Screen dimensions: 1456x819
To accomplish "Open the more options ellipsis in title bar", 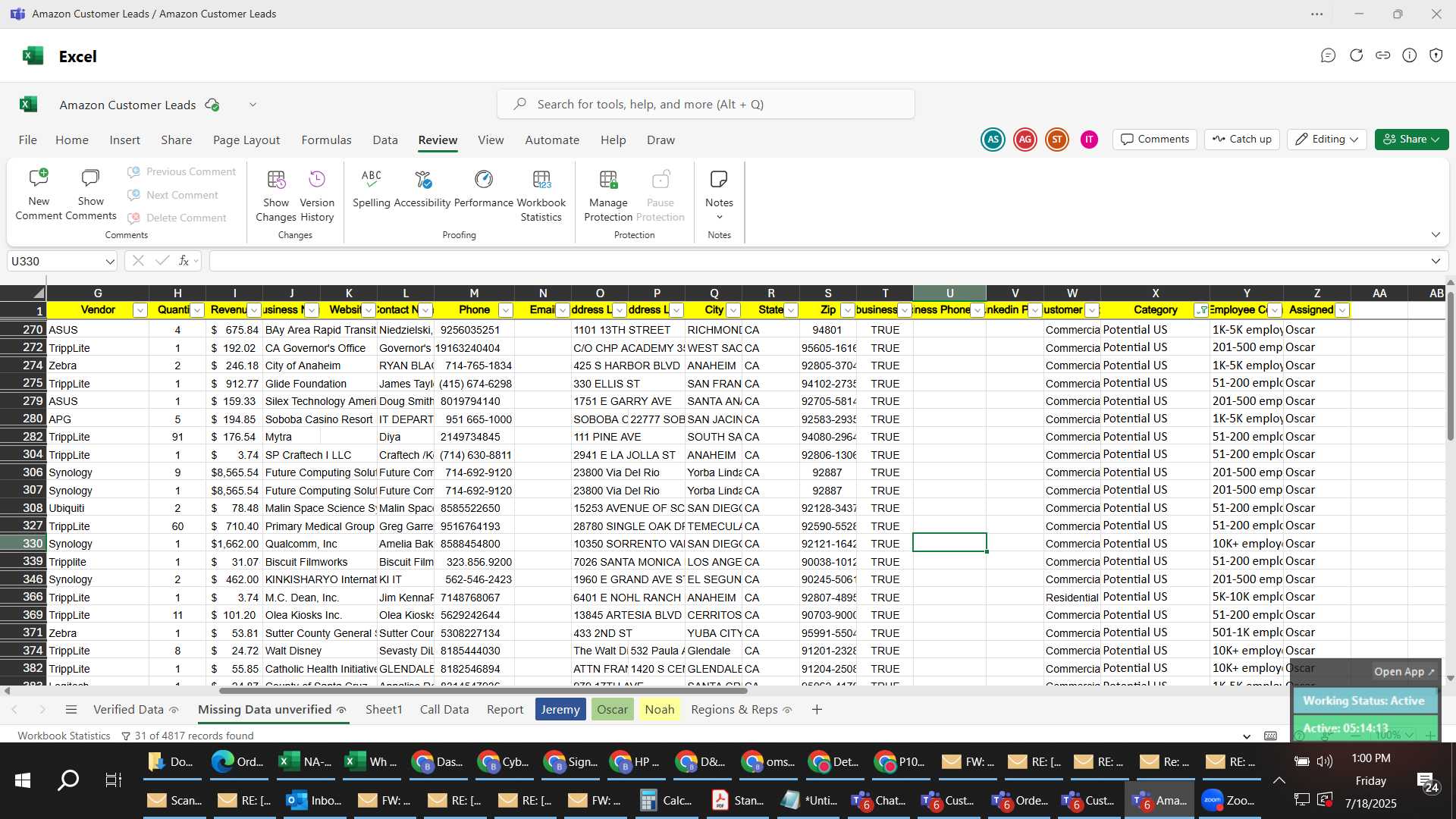I will coord(1317,14).
